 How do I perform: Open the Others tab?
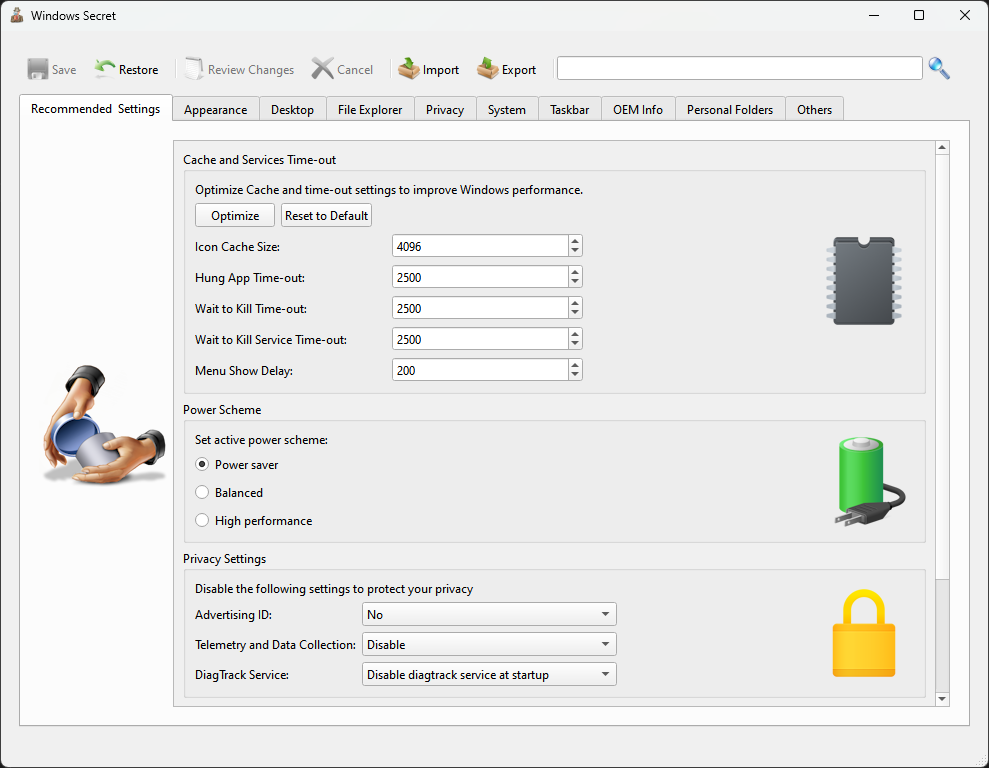[x=815, y=109]
